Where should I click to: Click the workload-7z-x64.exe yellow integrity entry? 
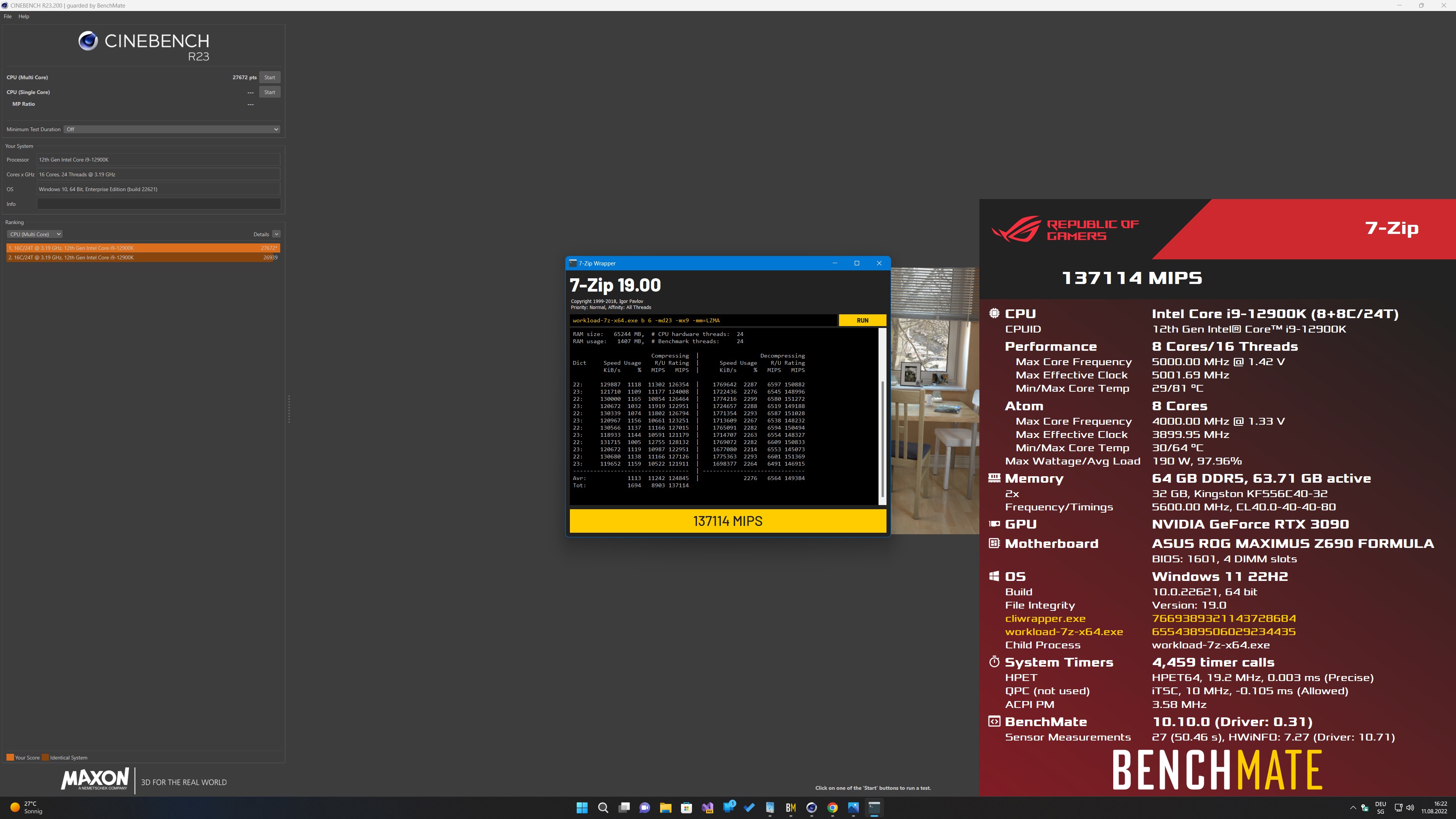1064,632
